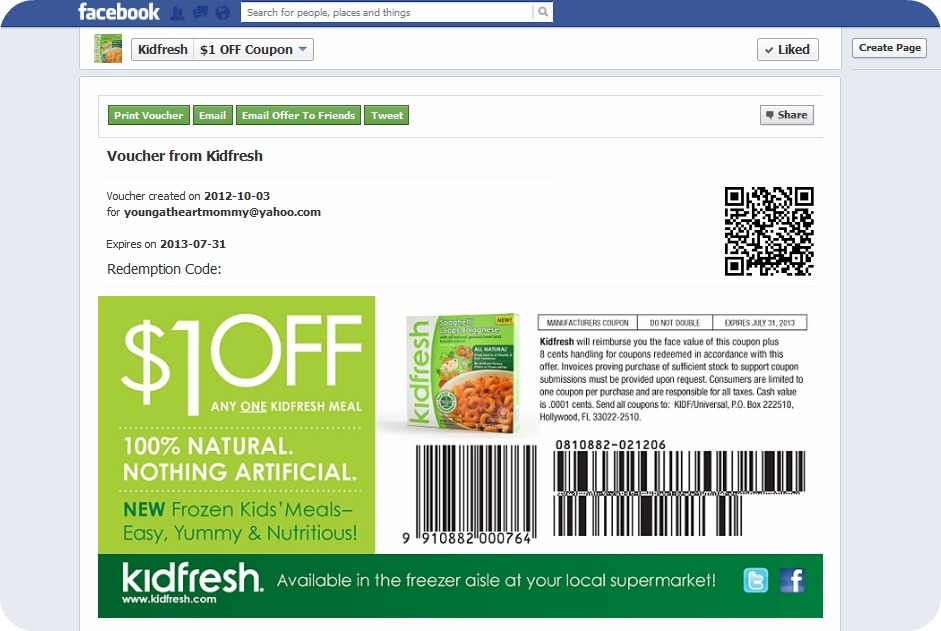Click the Tweet button
This screenshot has height=631, width=941.
(x=386, y=115)
